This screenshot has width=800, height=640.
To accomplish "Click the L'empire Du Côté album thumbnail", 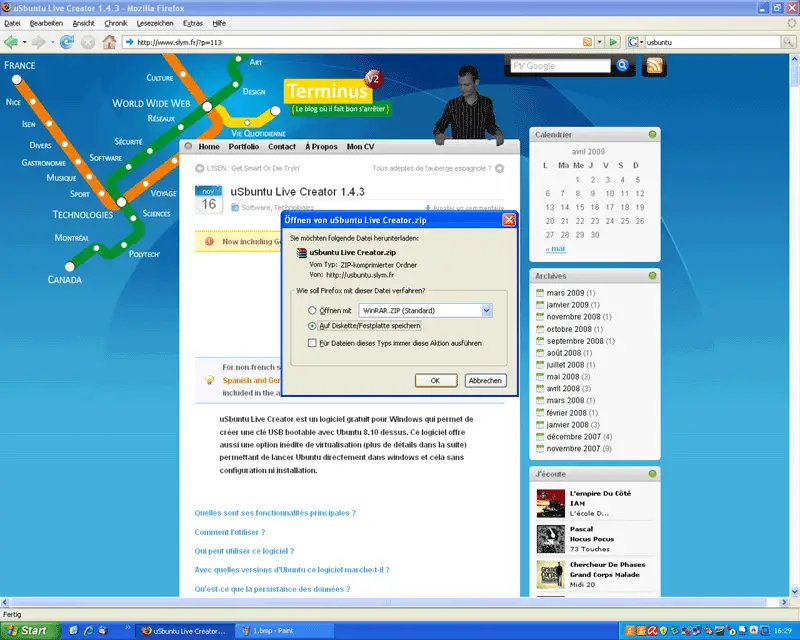I will (551, 503).
